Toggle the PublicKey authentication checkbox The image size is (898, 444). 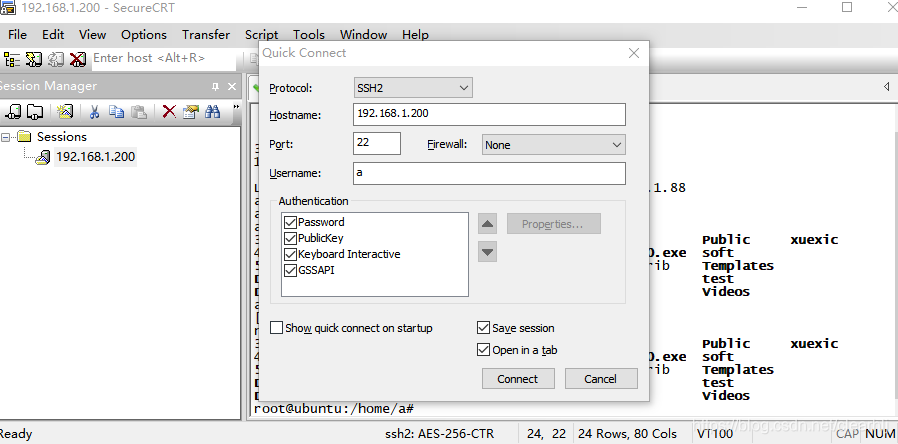pos(290,238)
